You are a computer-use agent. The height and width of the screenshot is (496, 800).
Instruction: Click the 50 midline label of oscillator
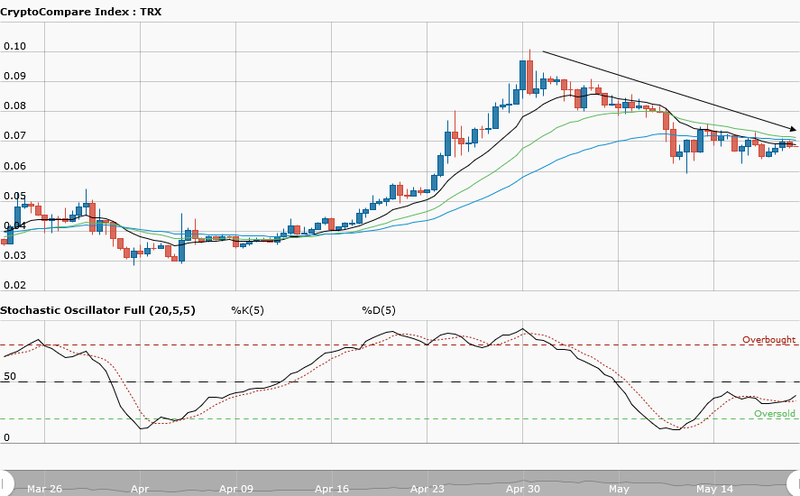click(x=10, y=377)
